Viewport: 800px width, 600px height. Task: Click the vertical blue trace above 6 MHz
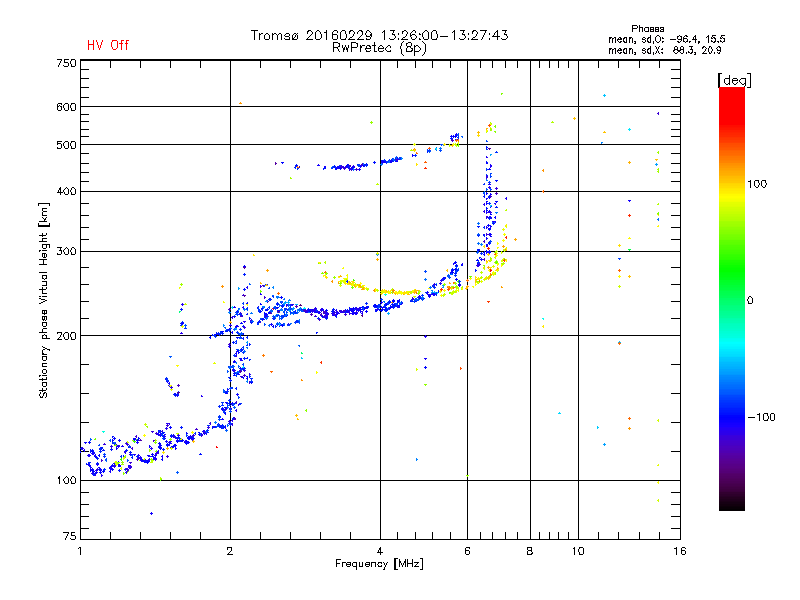coord(489,204)
